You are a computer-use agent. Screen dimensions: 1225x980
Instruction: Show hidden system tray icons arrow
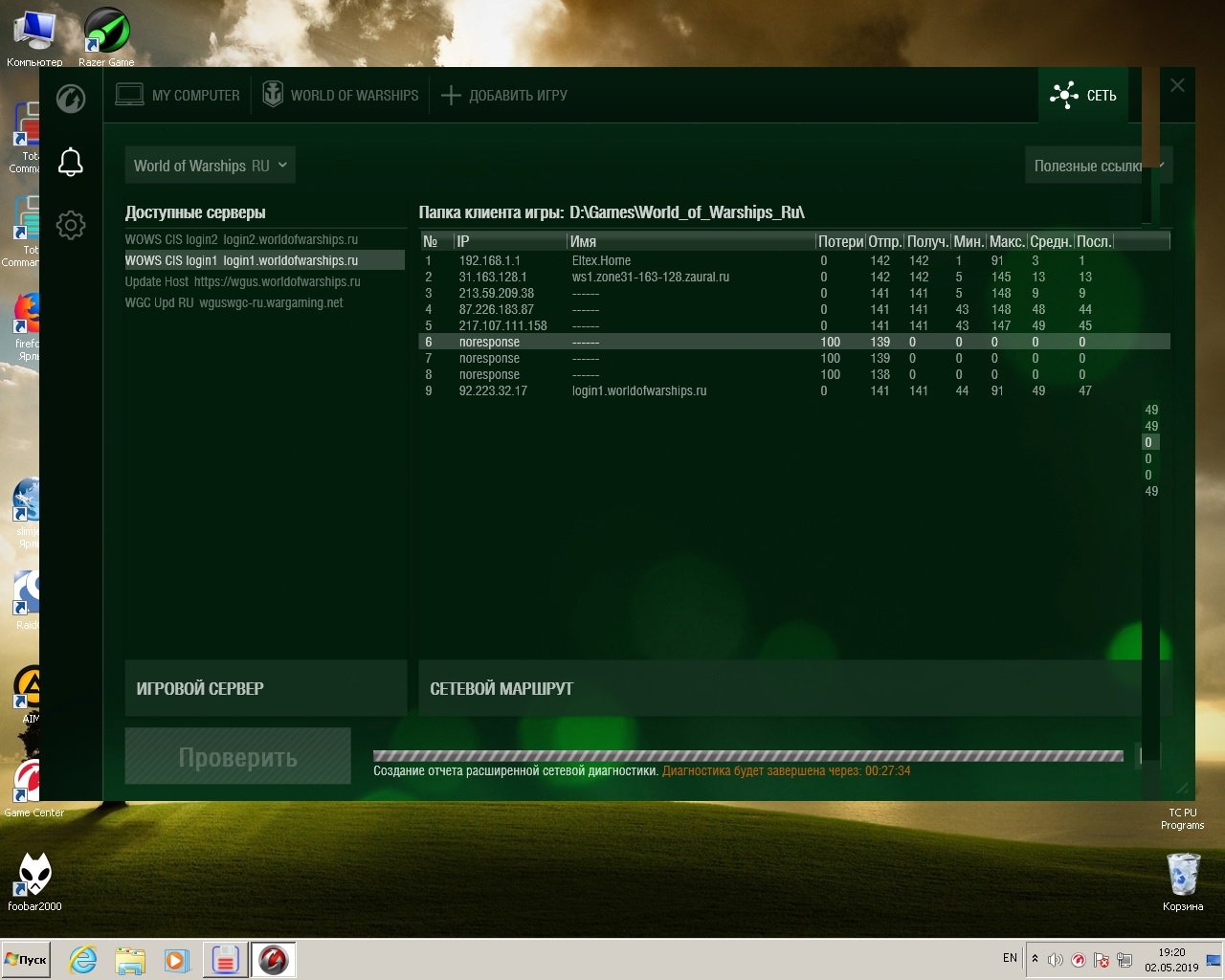pyautogui.click(x=1035, y=958)
